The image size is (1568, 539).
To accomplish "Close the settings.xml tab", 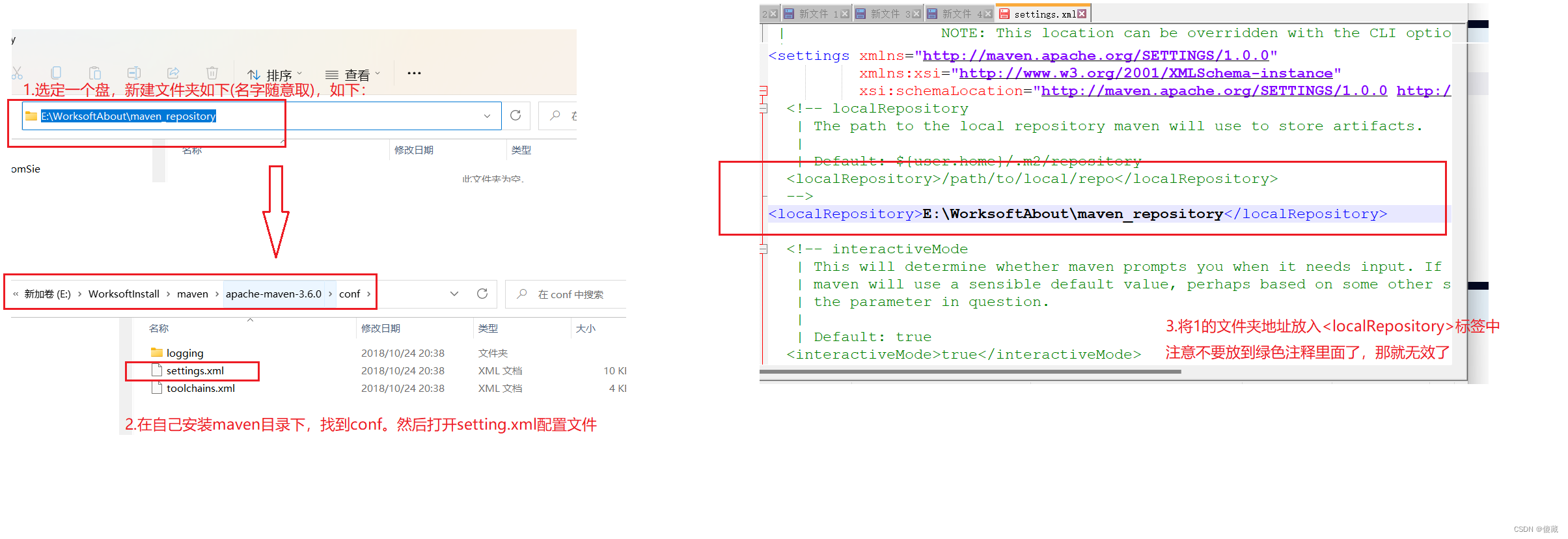I will pos(1082,14).
